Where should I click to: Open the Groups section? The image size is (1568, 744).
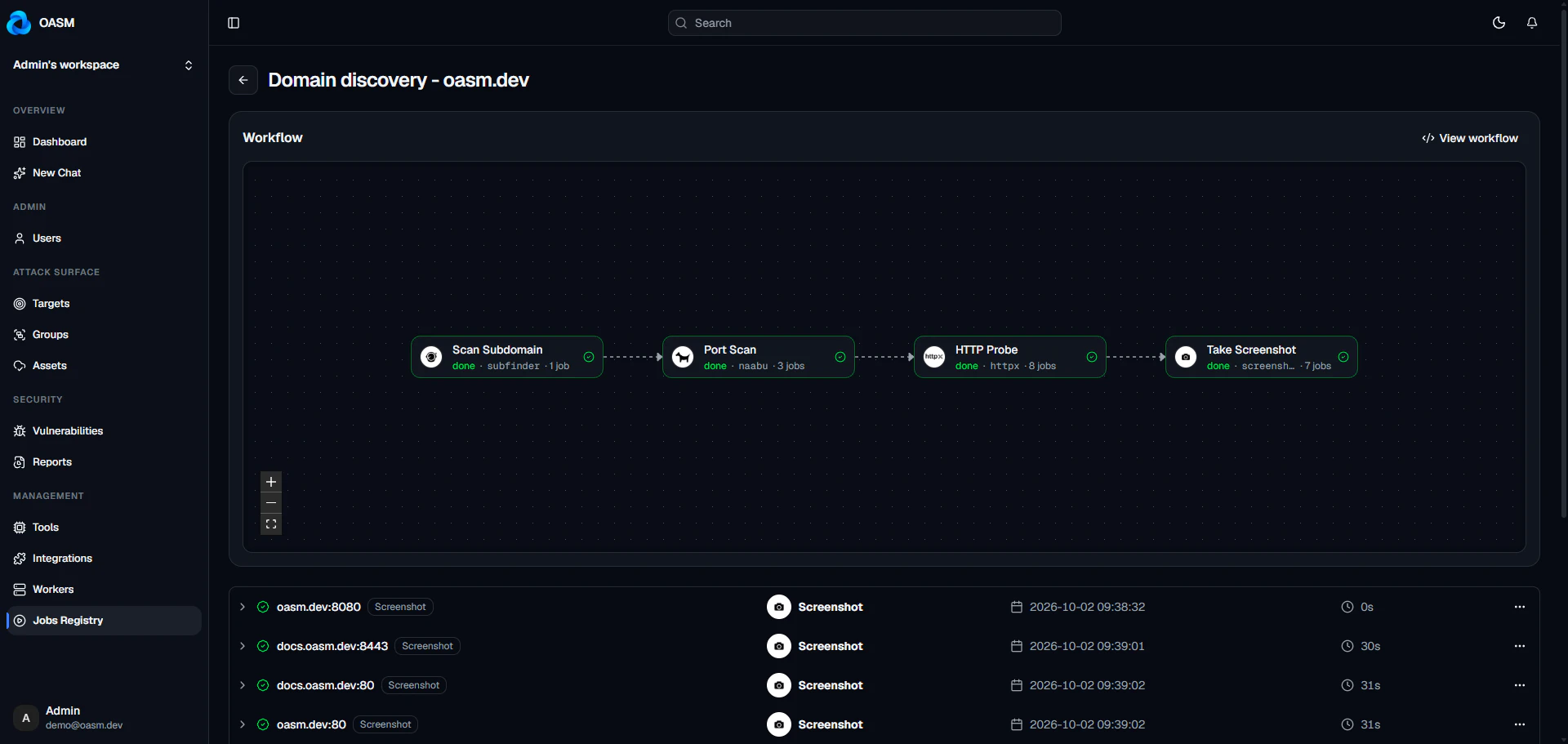tap(104, 335)
